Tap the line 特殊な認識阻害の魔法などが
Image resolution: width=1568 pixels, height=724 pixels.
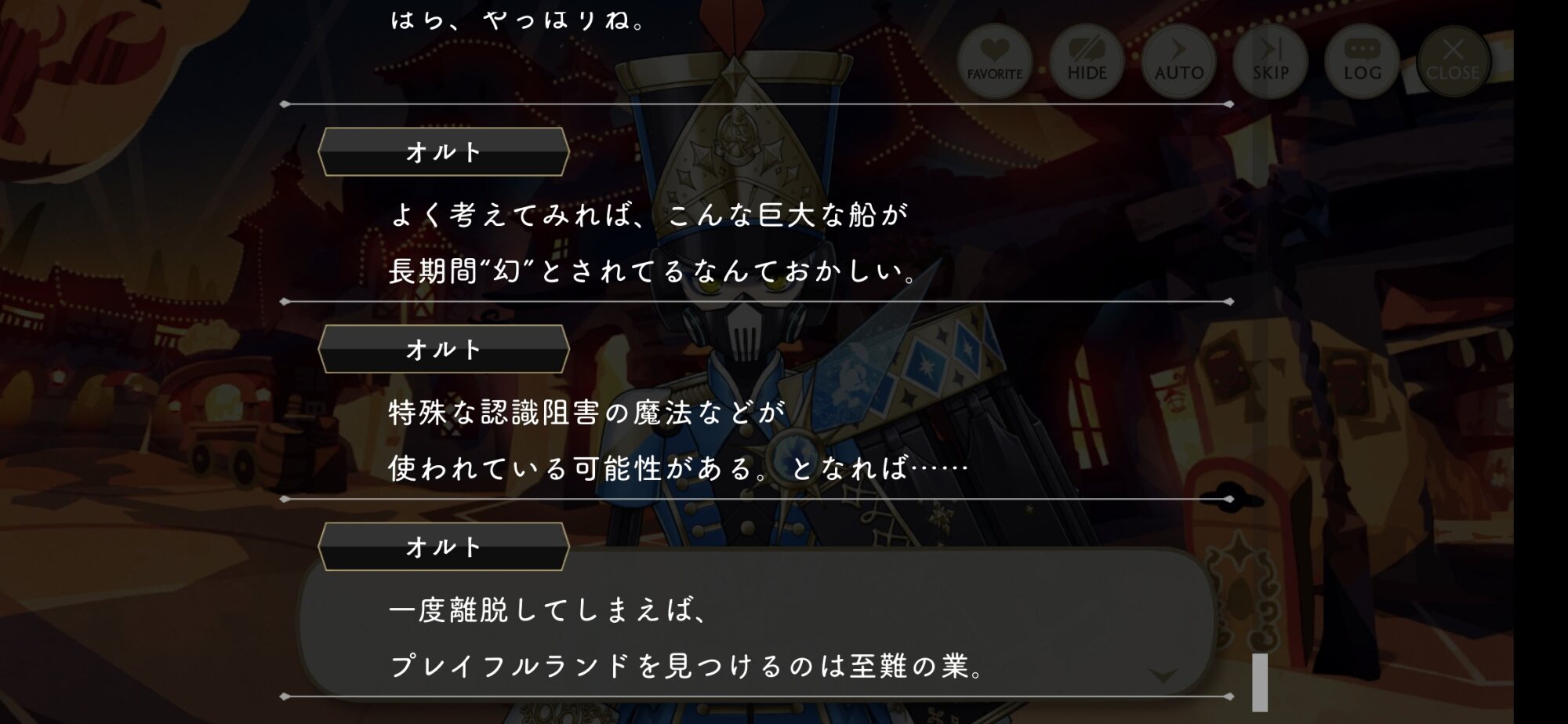point(586,412)
